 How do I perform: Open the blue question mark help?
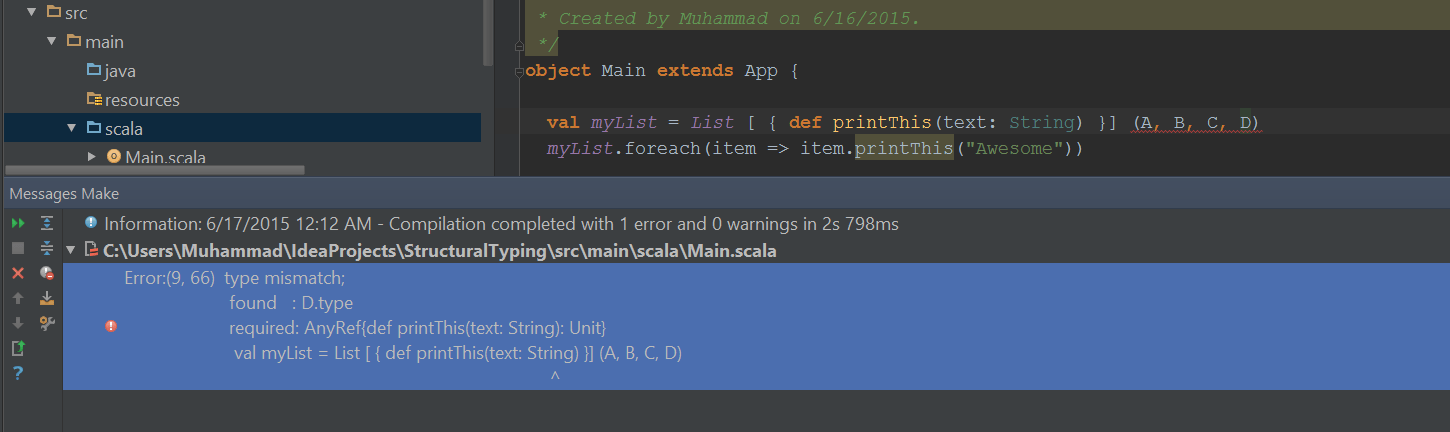point(18,373)
